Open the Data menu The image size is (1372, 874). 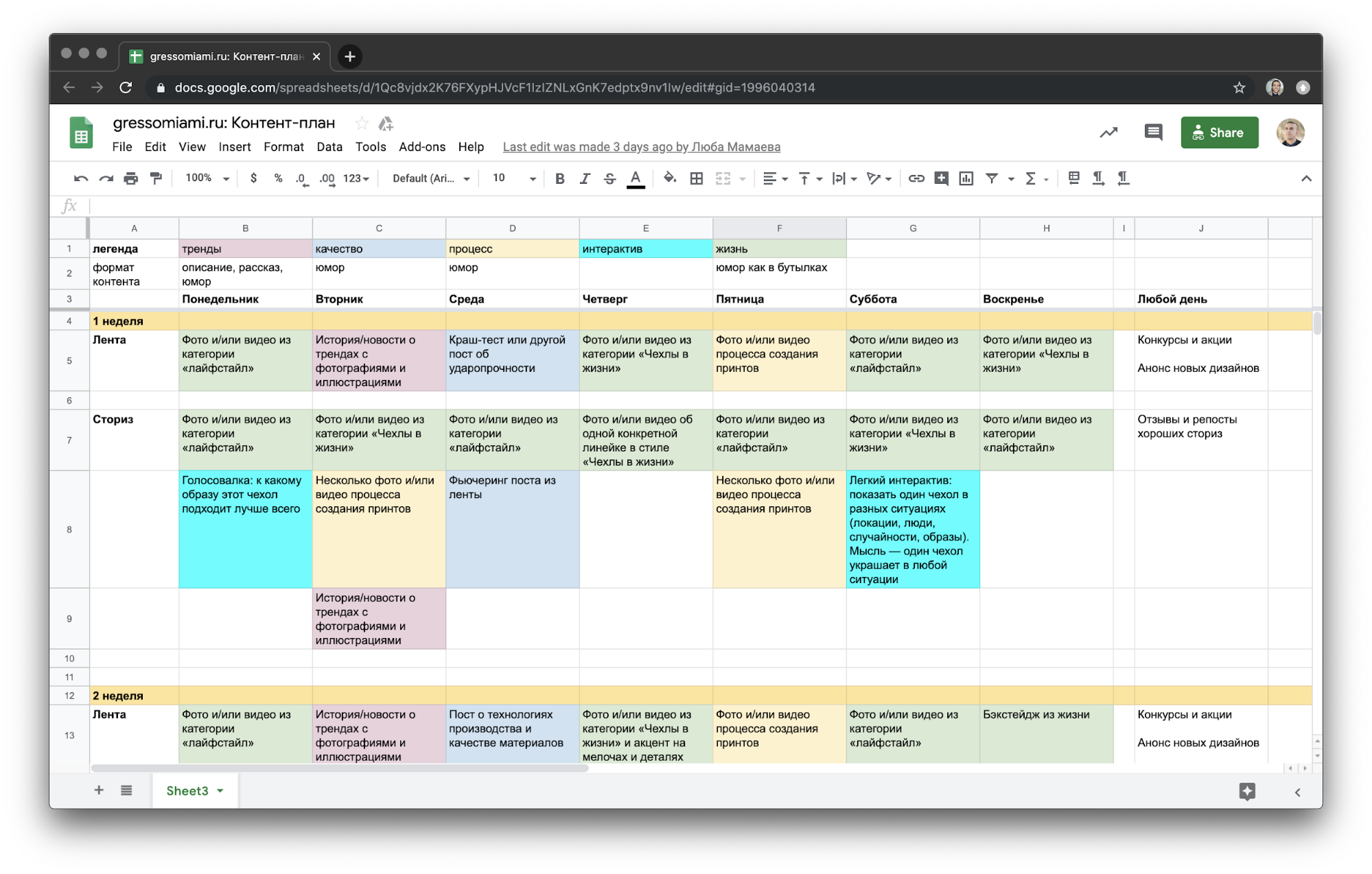point(329,147)
